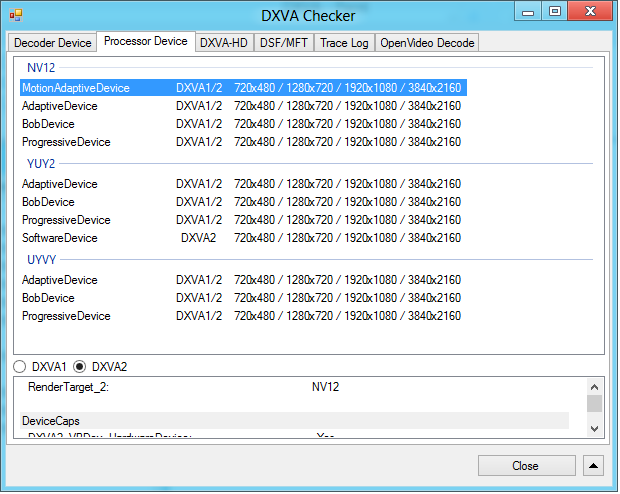Select ProgressiveDevice row under YUY2
620x494 pixels.
[x=242, y=220]
